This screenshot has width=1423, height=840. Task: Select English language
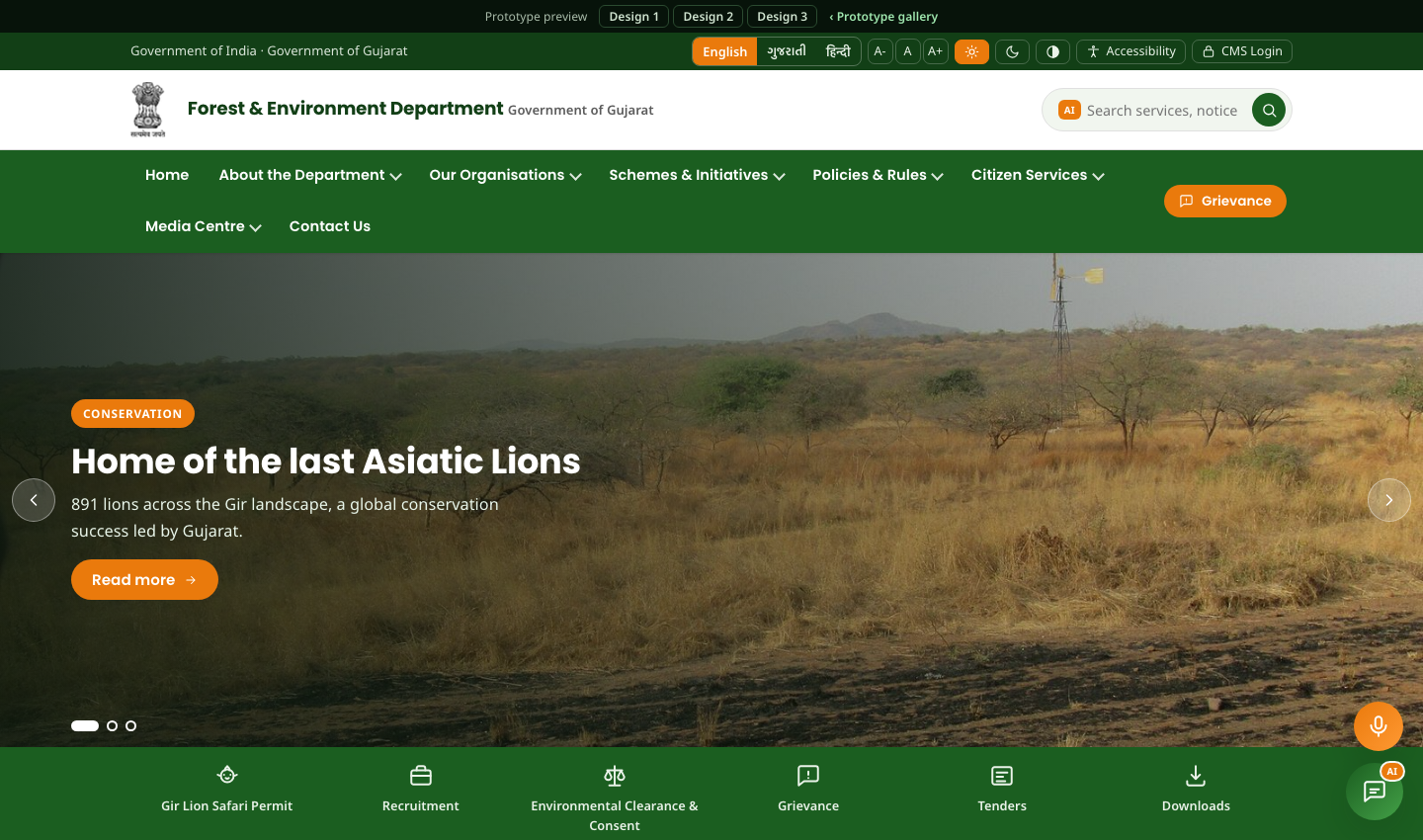[724, 51]
